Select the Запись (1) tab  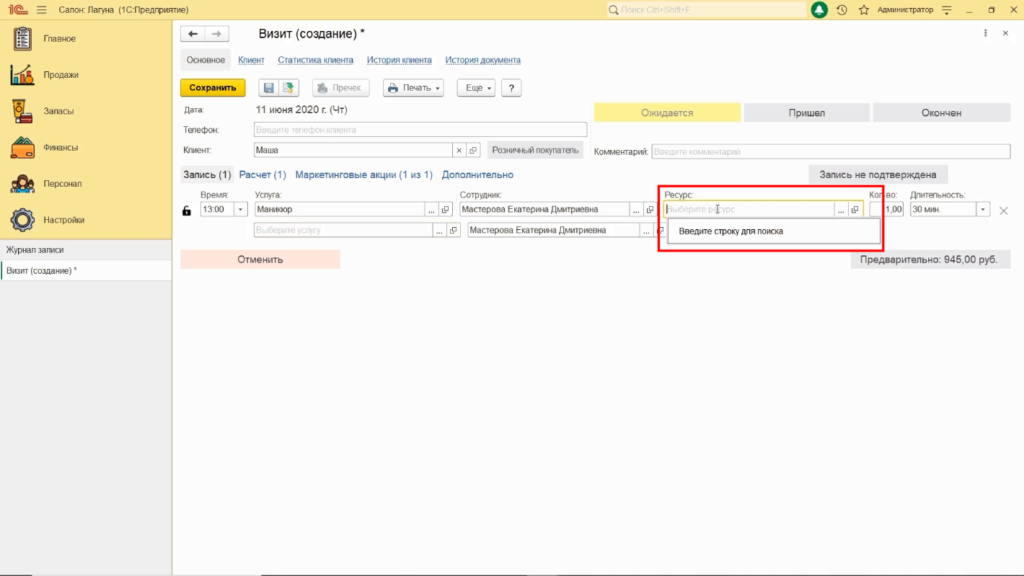[207, 175]
